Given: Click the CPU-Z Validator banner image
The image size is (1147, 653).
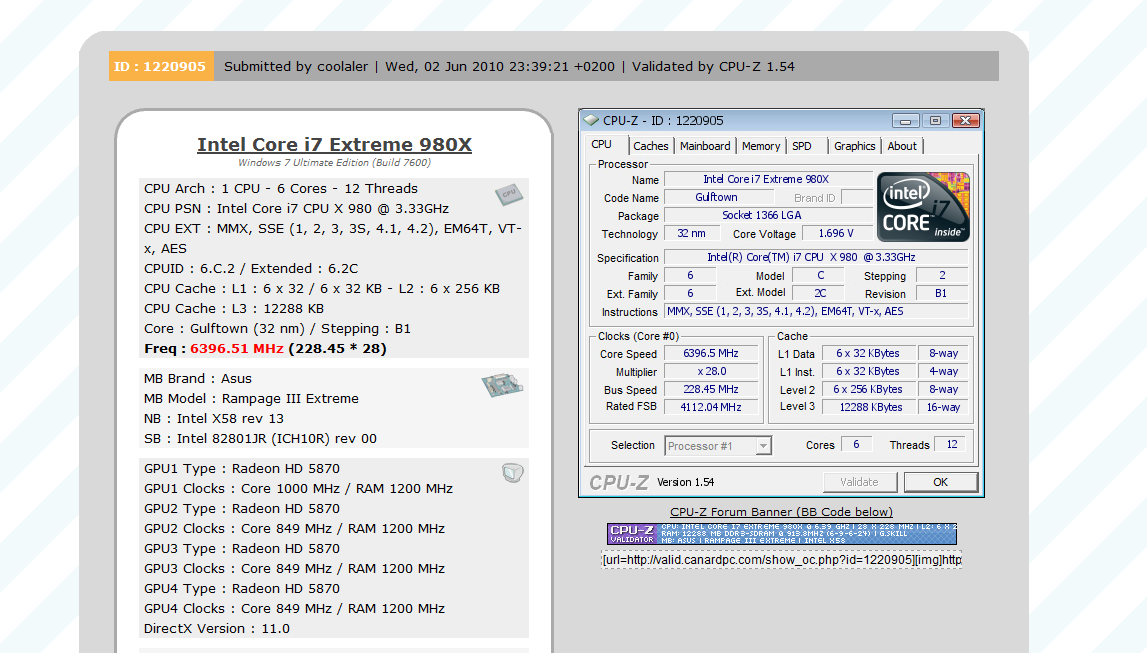Looking at the screenshot, I should click(781, 534).
